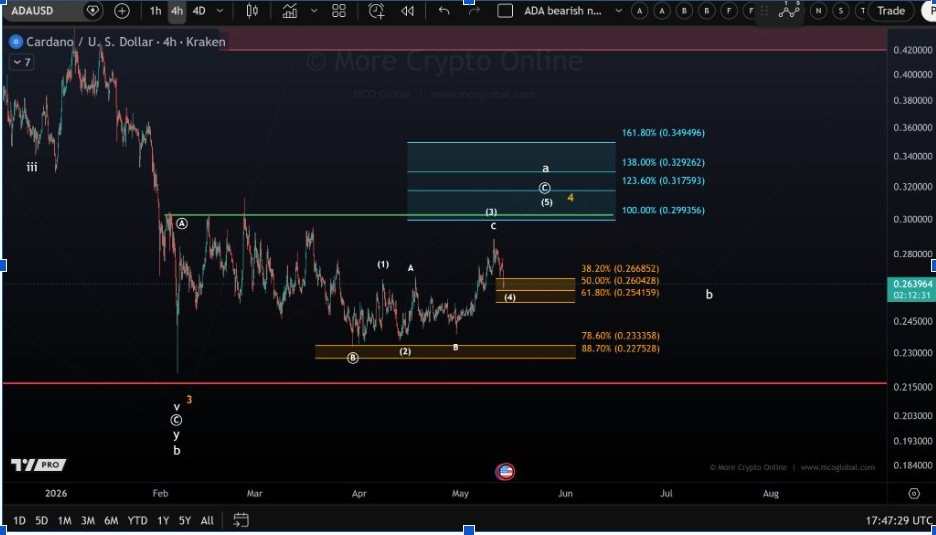
Task: Click the 61.80% (0.254159) retracement label
Action: 620,293
